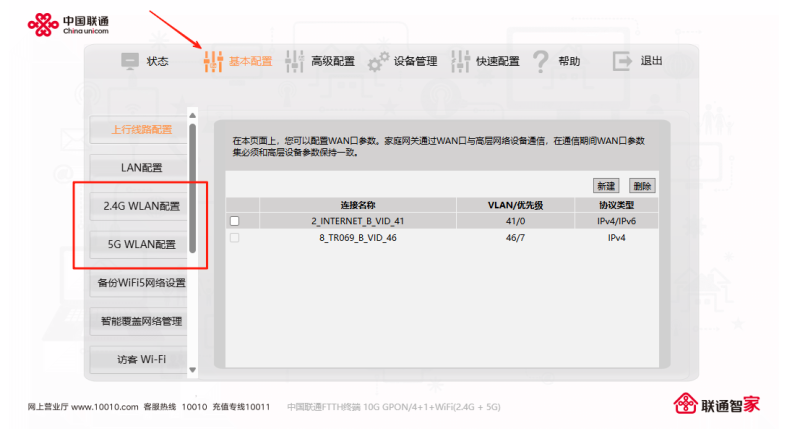The width and height of the screenshot is (800, 434).
Task: Open 智能覆盖网络管理
Action: pyautogui.click(x=139, y=321)
